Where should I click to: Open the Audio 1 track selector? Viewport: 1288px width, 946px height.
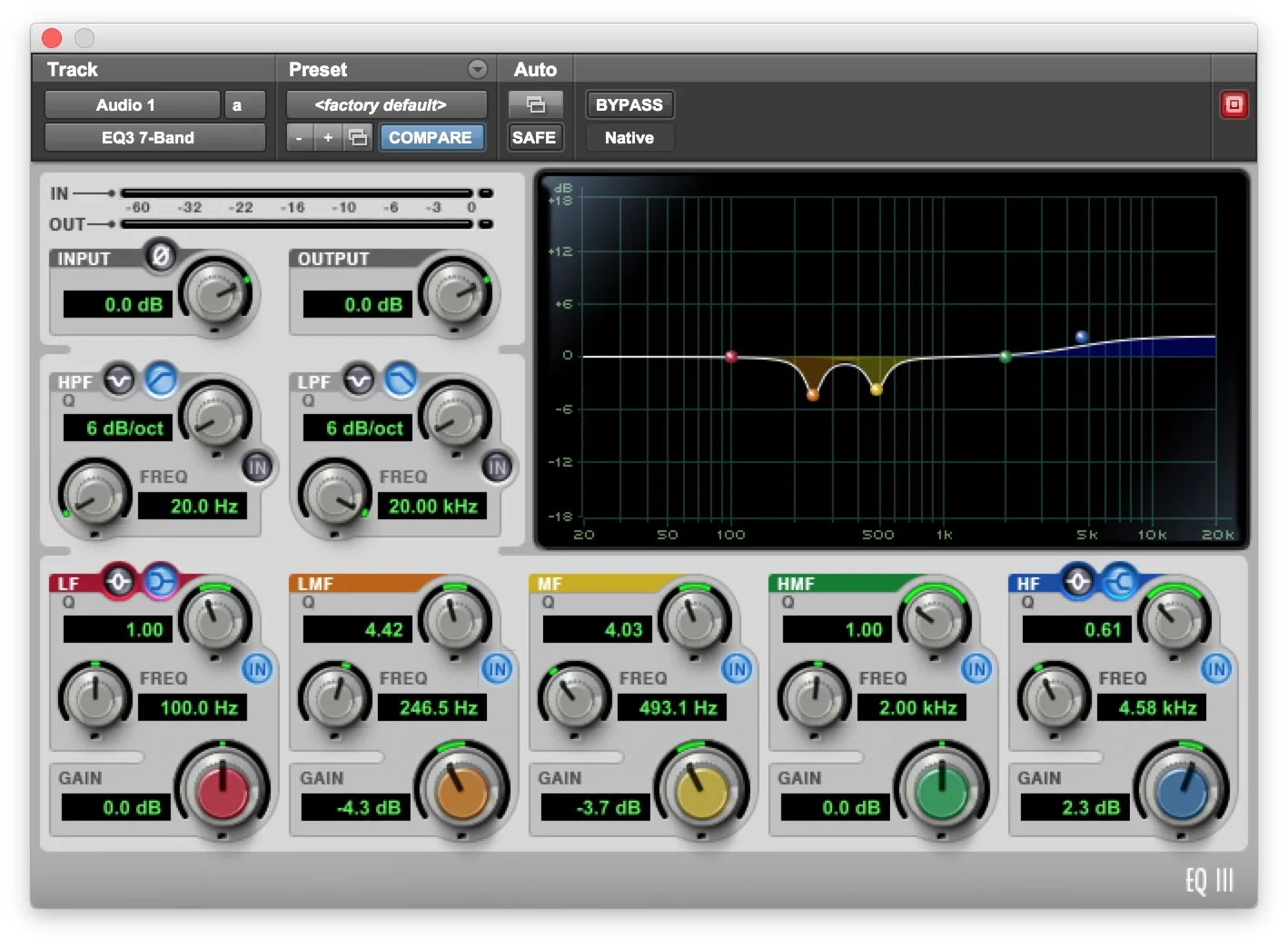point(133,104)
